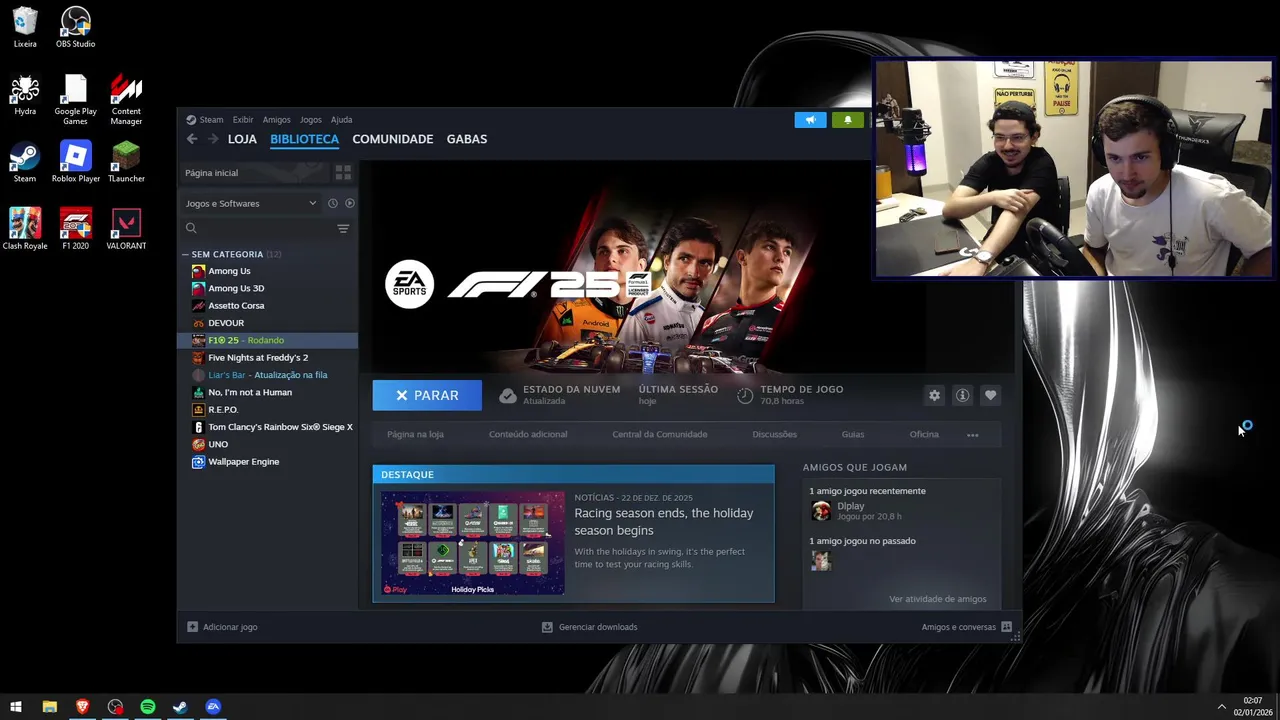Open the Lixeira recycle bin desktop icon
The image size is (1280, 720).
click(x=25, y=27)
